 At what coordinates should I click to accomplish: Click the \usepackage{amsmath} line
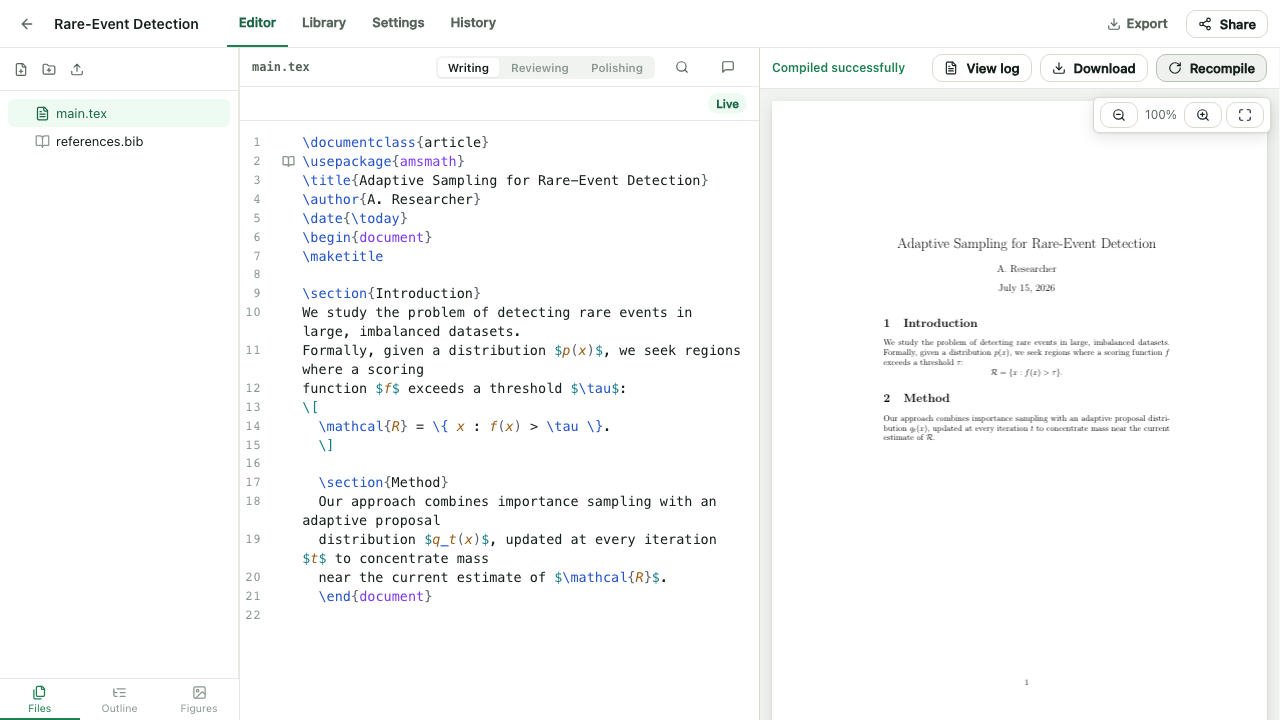point(384,161)
